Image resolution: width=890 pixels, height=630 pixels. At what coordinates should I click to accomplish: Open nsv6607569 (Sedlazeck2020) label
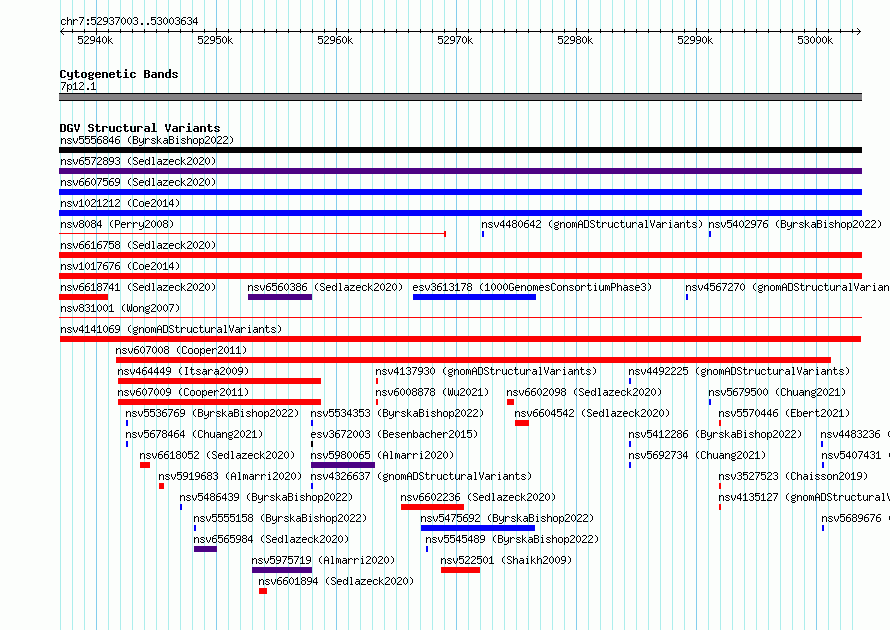click(138, 182)
